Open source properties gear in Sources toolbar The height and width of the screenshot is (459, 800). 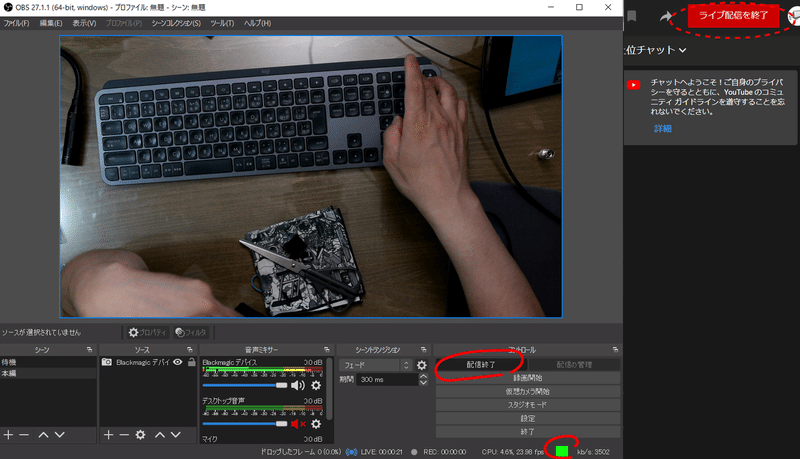tap(140, 435)
